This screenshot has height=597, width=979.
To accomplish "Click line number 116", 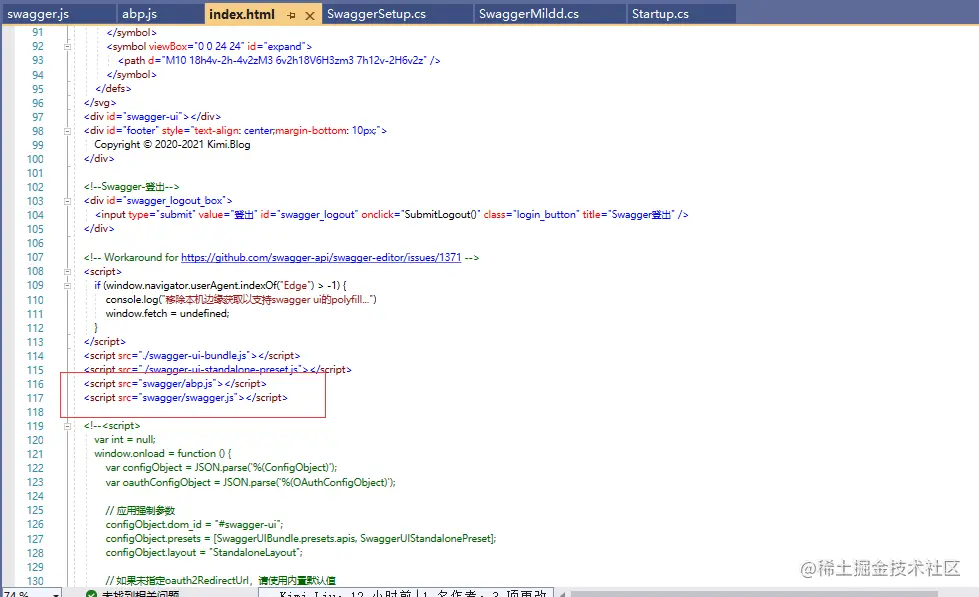I will point(35,384).
